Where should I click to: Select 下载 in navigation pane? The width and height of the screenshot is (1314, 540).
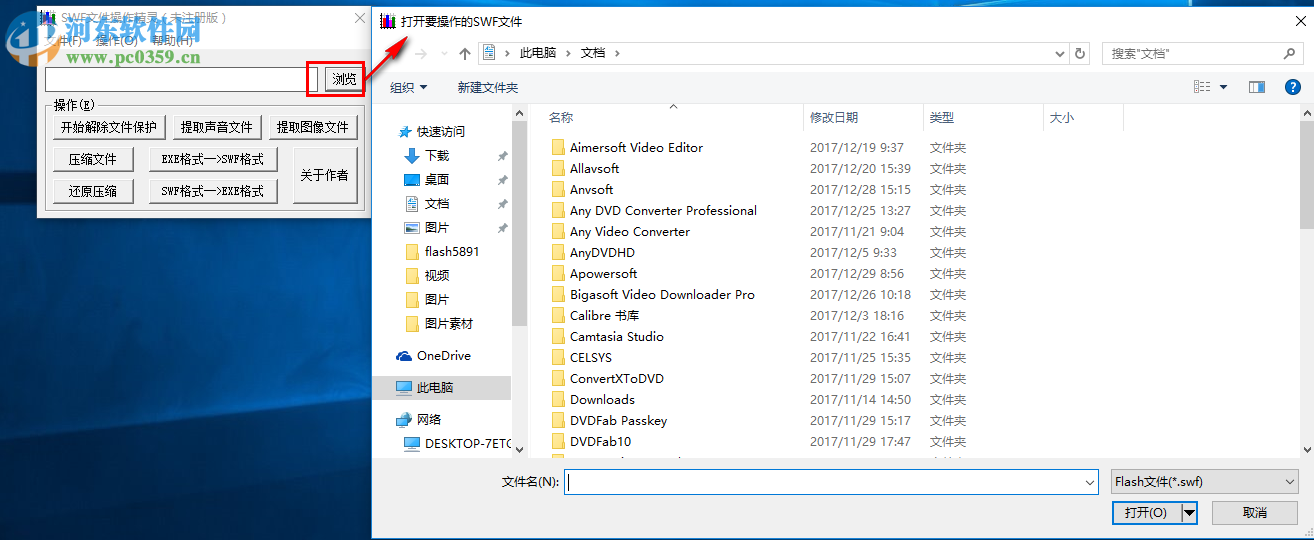tap(437, 155)
